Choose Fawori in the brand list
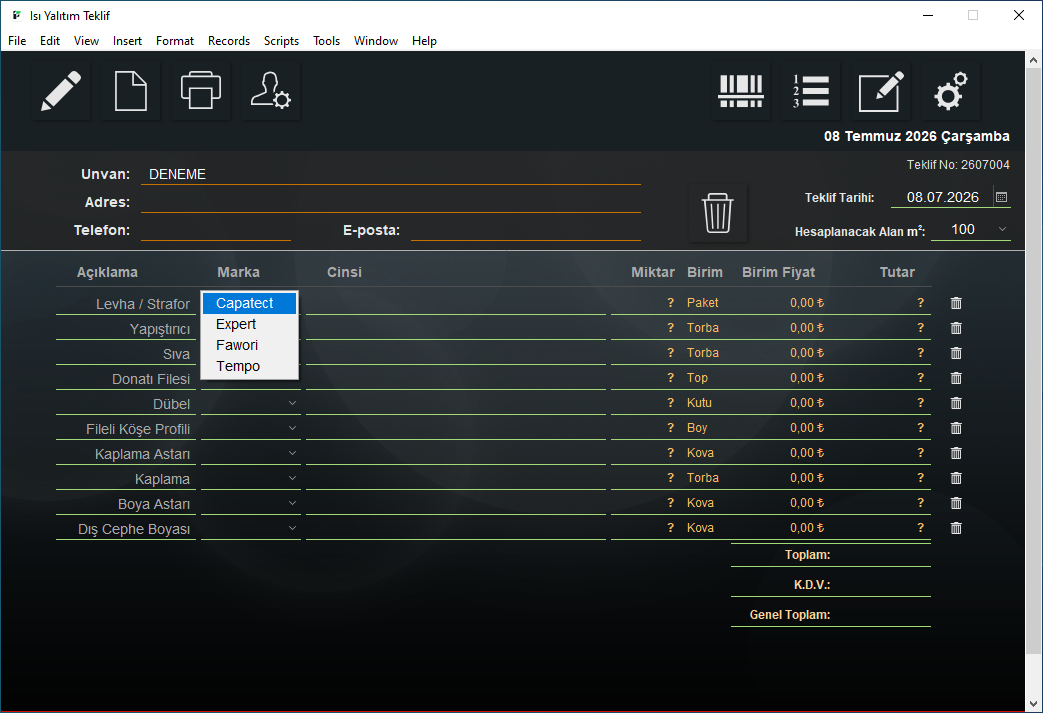This screenshot has width=1043, height=713. [x=249, y=345]
